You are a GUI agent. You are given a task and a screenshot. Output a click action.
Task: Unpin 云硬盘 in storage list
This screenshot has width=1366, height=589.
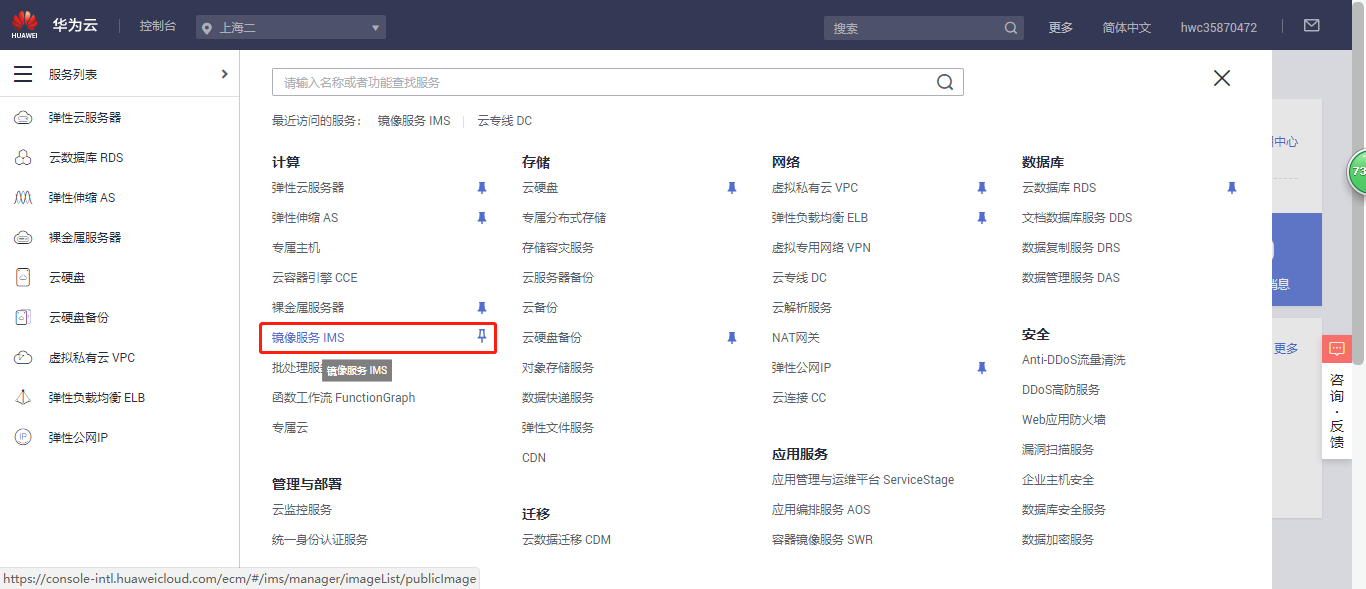[732, 188]
